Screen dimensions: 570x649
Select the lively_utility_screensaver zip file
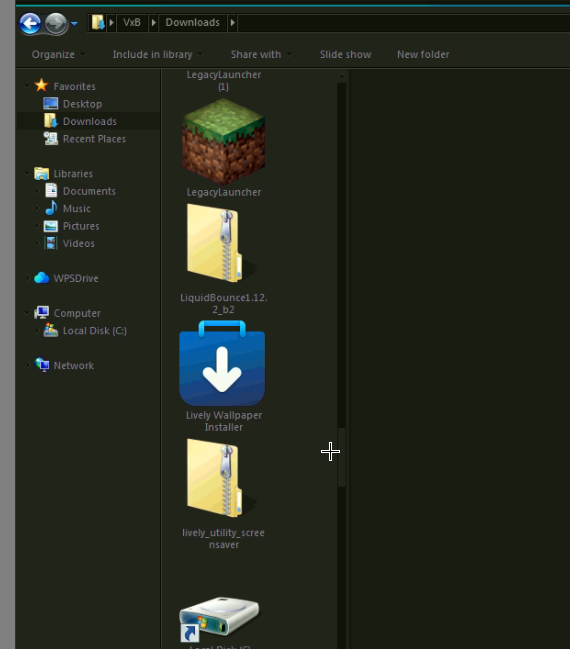221,478
